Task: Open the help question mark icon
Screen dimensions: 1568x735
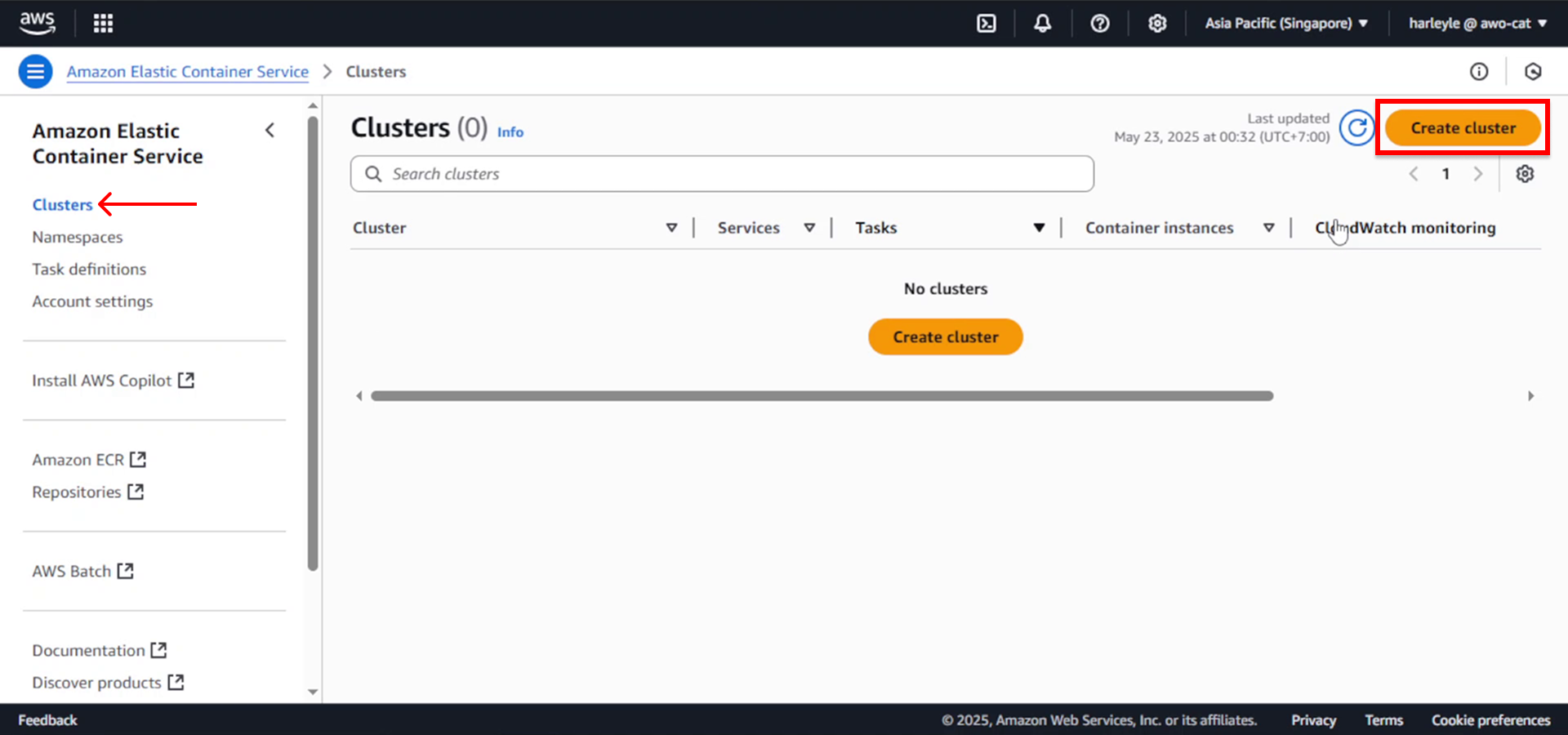Action: point(1100,23)
